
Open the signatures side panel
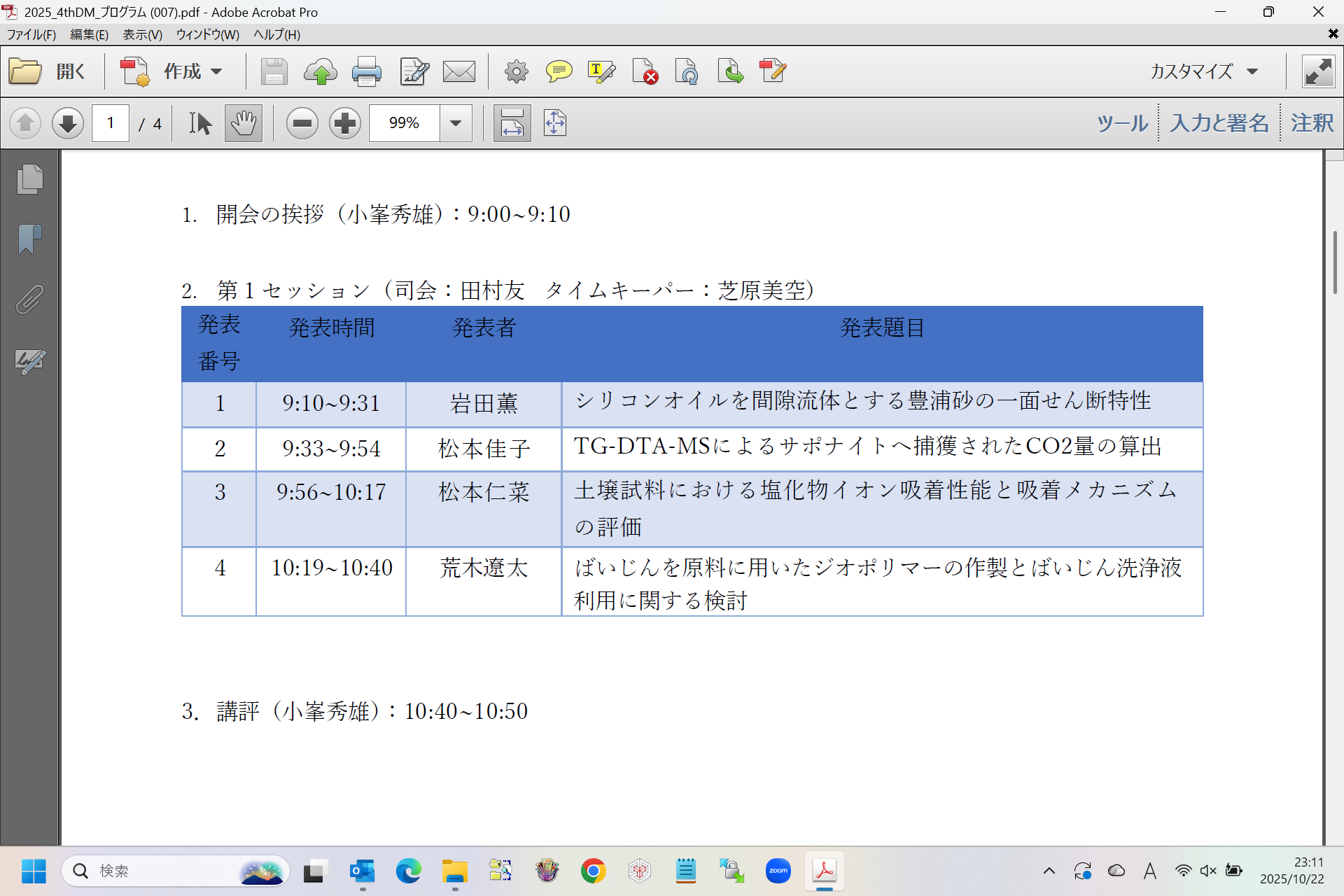coord(29,361)
